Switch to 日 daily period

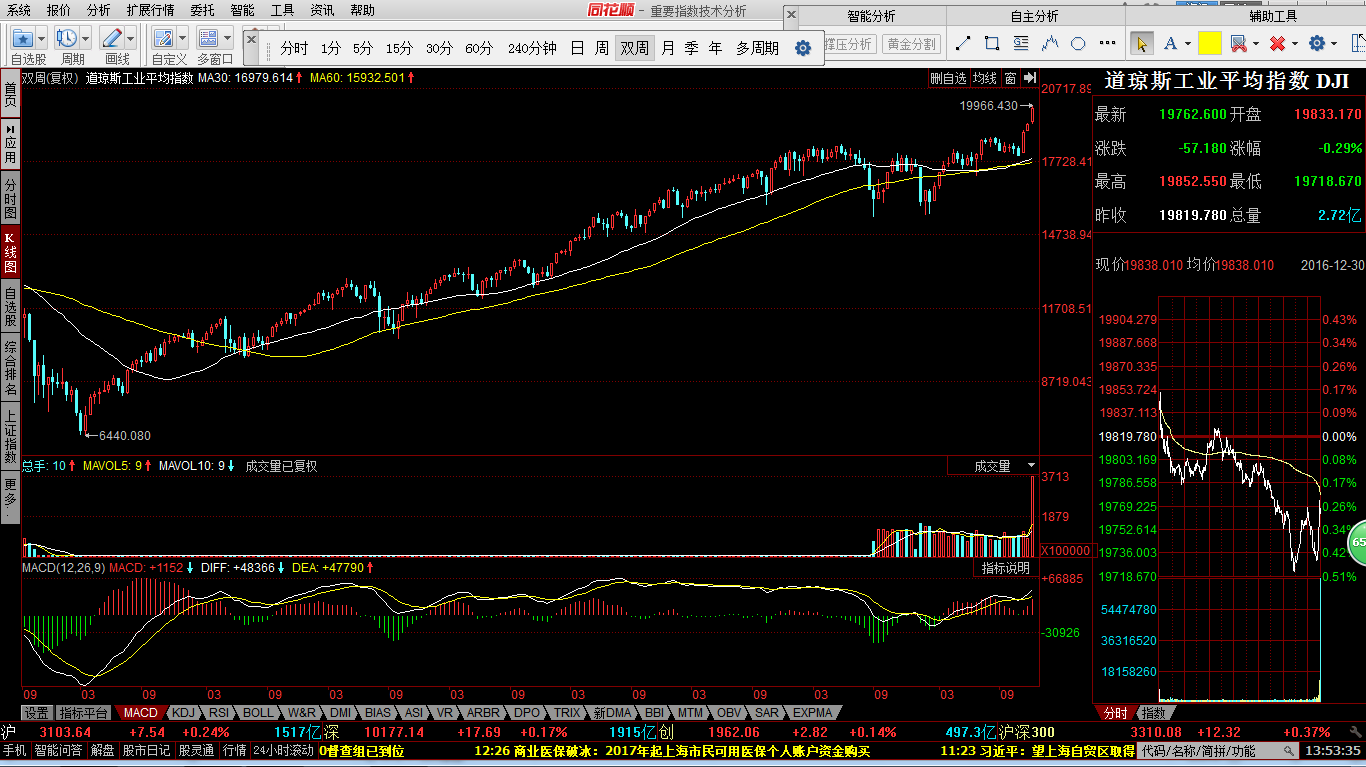(577, 48)
